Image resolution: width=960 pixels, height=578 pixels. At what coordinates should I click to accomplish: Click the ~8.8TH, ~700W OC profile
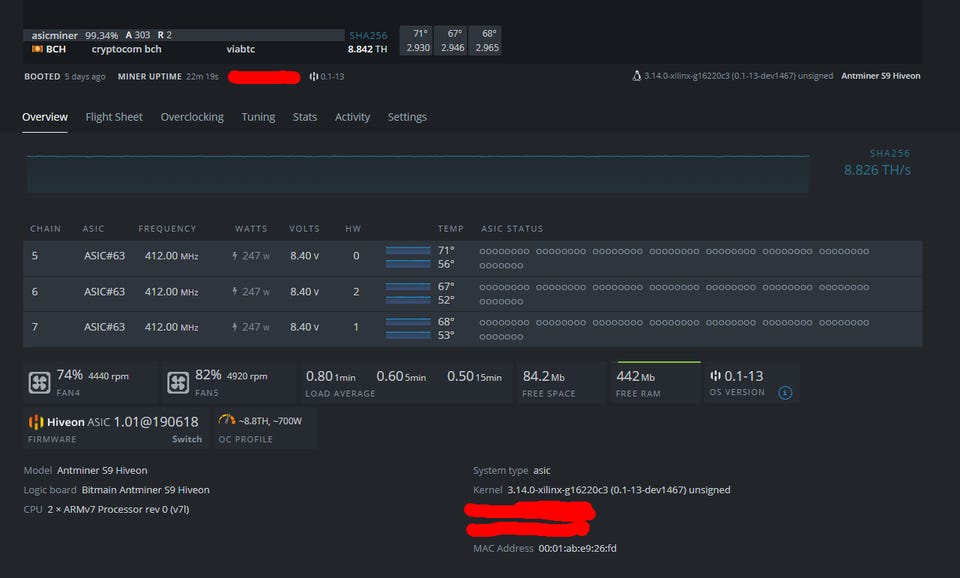[270, 421]
